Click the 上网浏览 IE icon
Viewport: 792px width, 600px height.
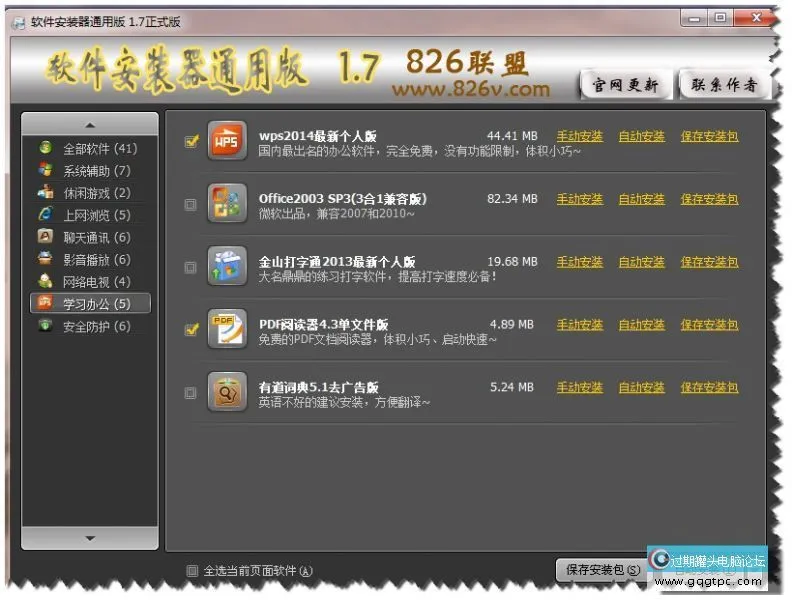click(x=45, y=214)
